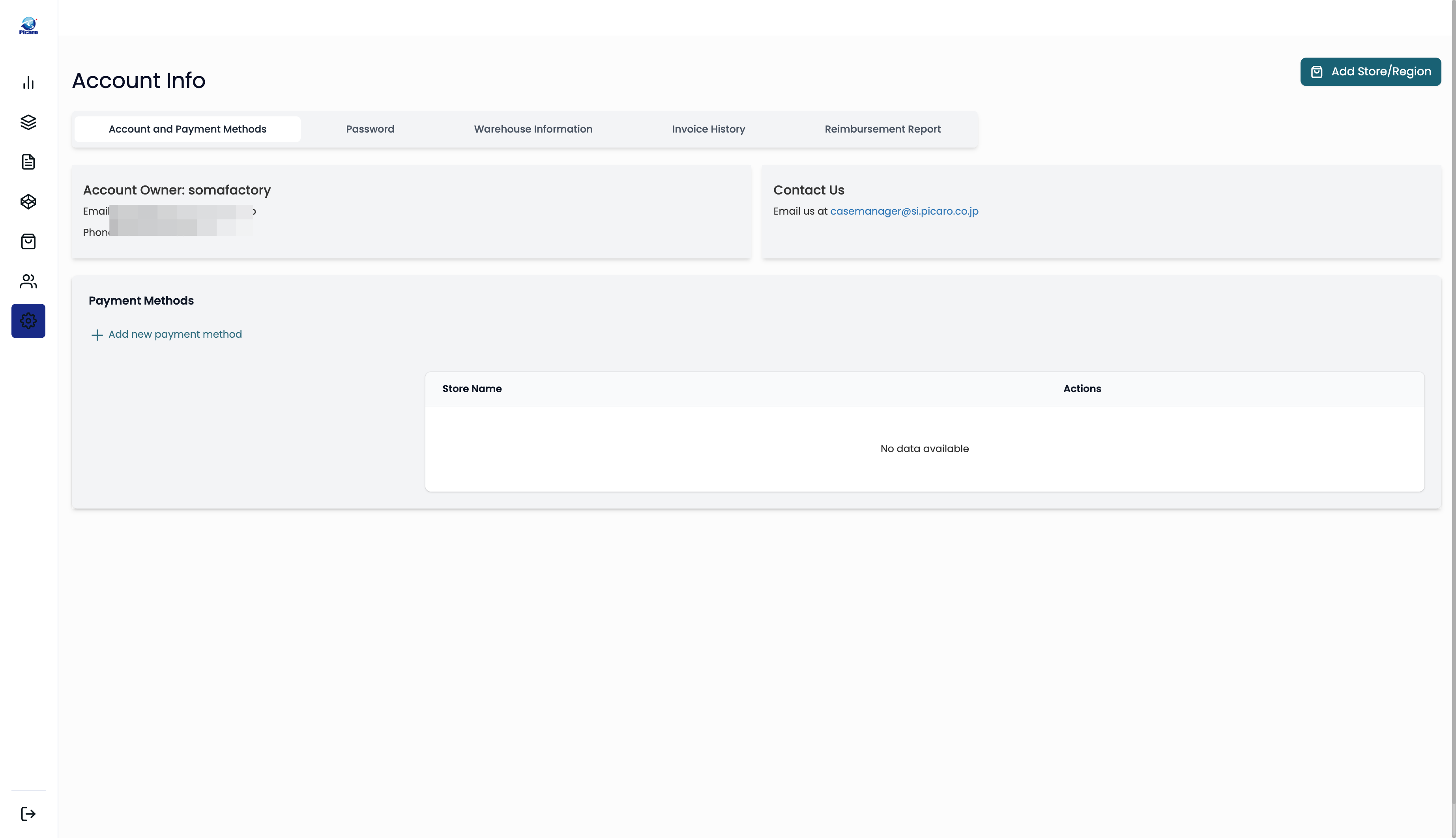
Task: Click the Payment Methods heading
Action: [x=141, y=300]
